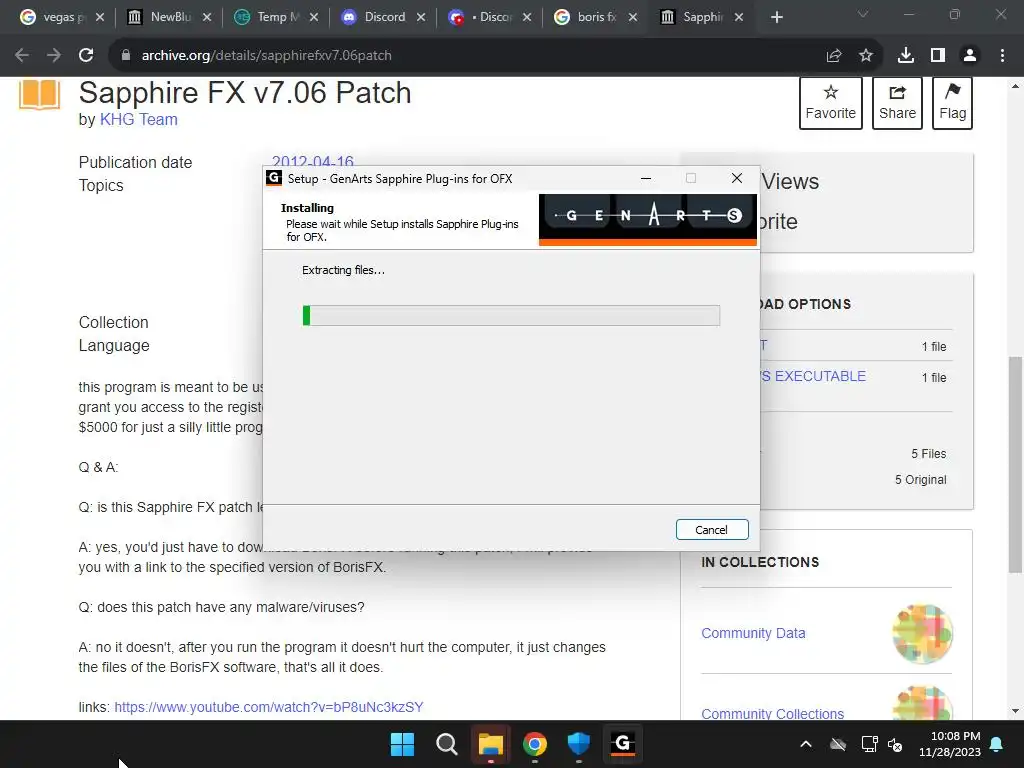Open Windows taskbar search
Screen dimensions: 1024x768
tap(447, 744)
